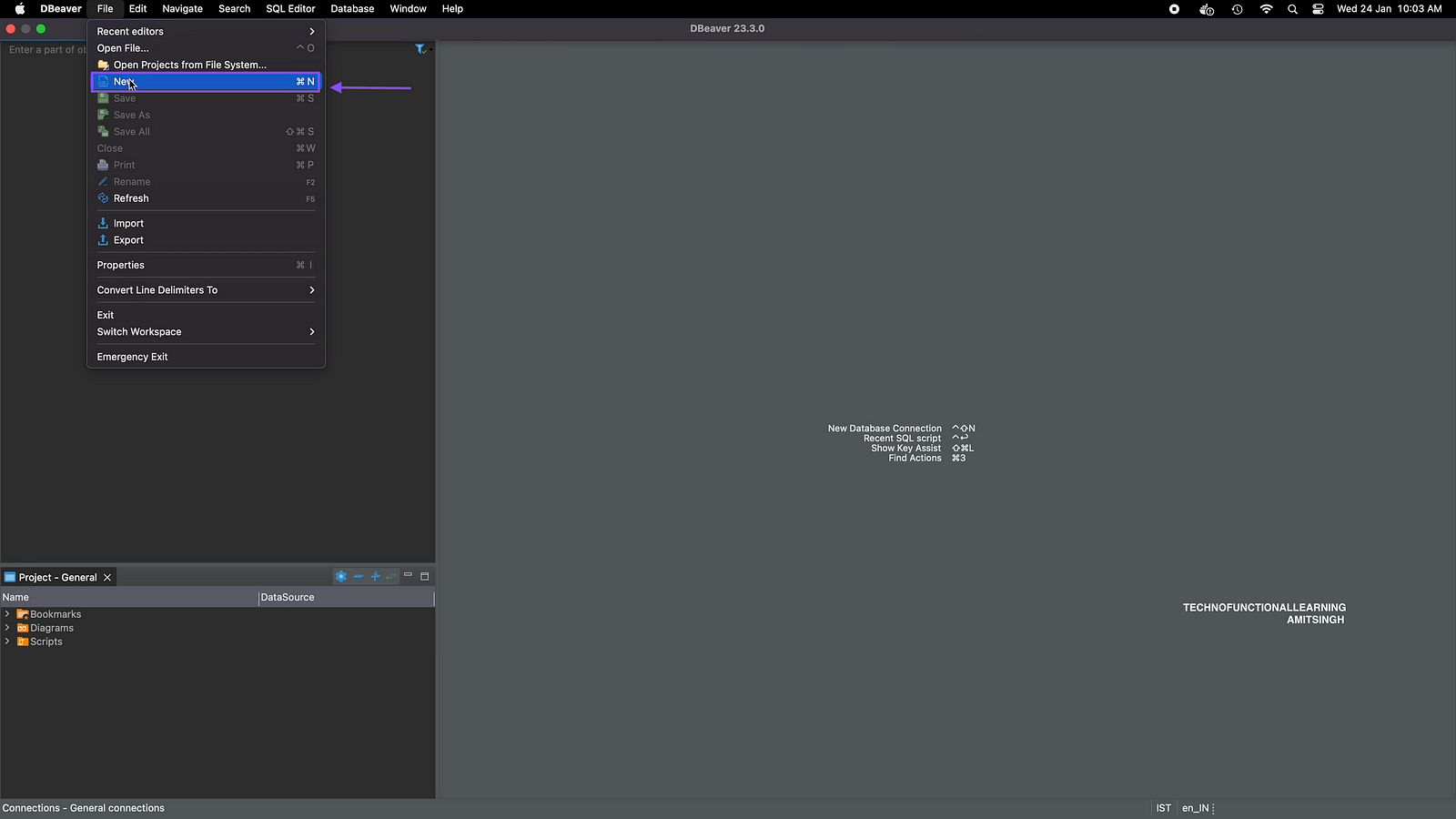
Task: Click the expand-all plus icon in Project toolbar
Action: click(x=376, y=576)
